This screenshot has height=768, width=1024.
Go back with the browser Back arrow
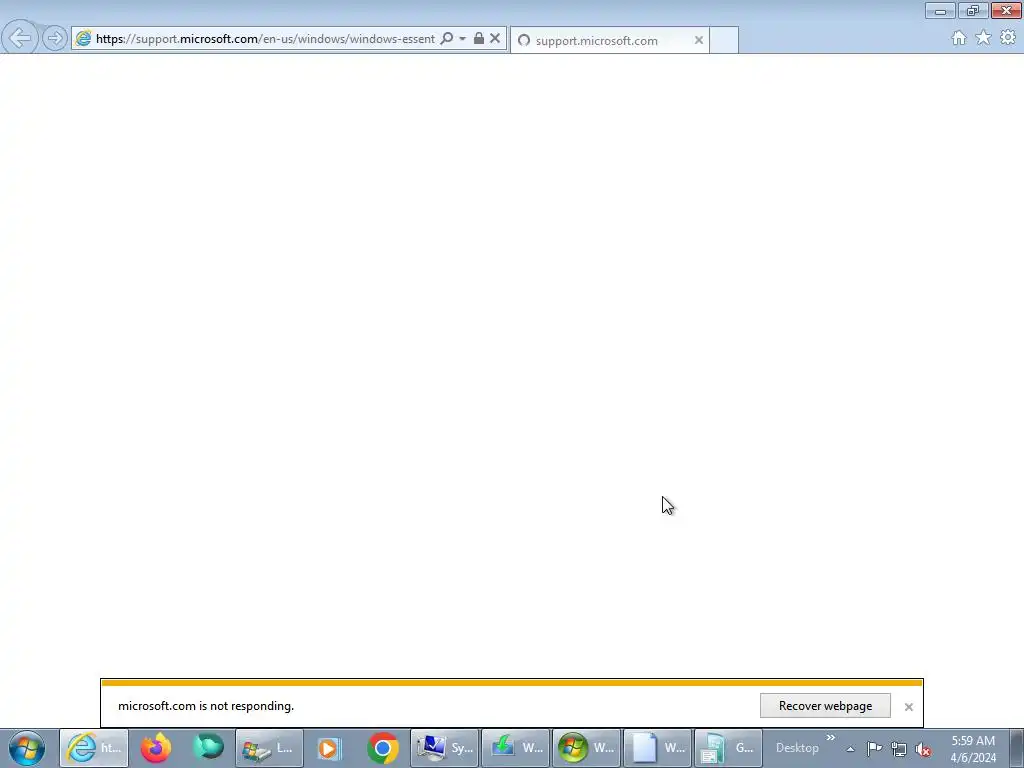pos(20,38)
